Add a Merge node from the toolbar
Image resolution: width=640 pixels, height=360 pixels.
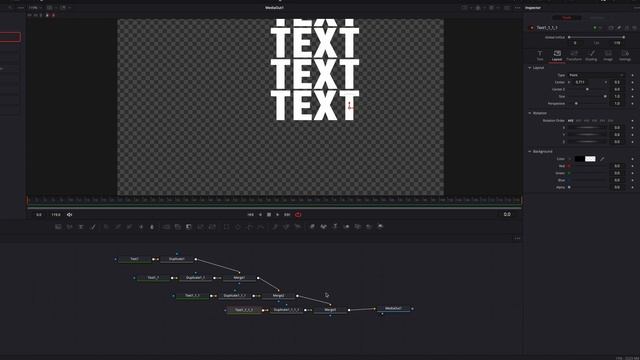coord(166,227)
